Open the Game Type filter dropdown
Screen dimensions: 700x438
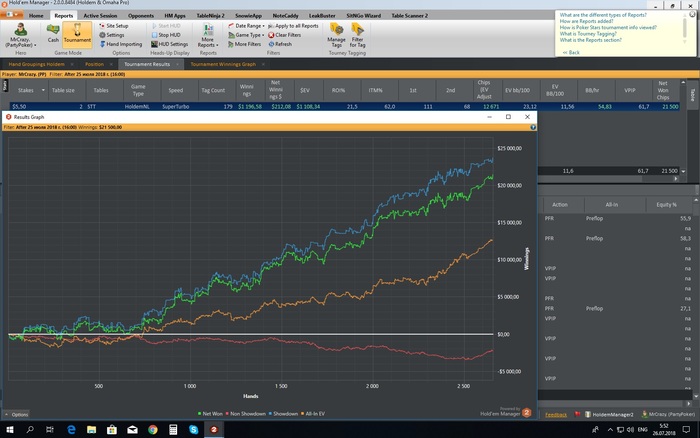[246, 35]
